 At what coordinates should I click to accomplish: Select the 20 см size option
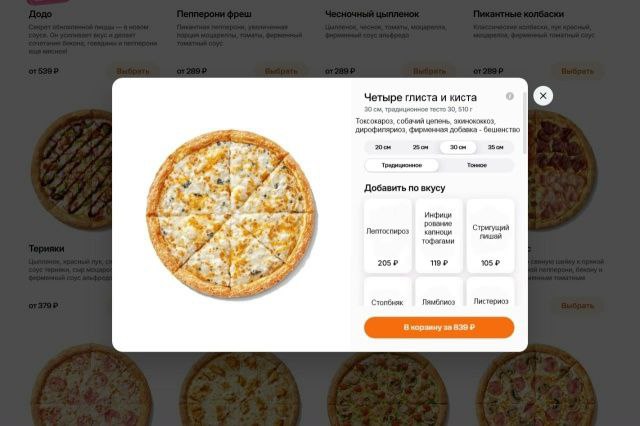pyautogui.click(x=382, y=147)
